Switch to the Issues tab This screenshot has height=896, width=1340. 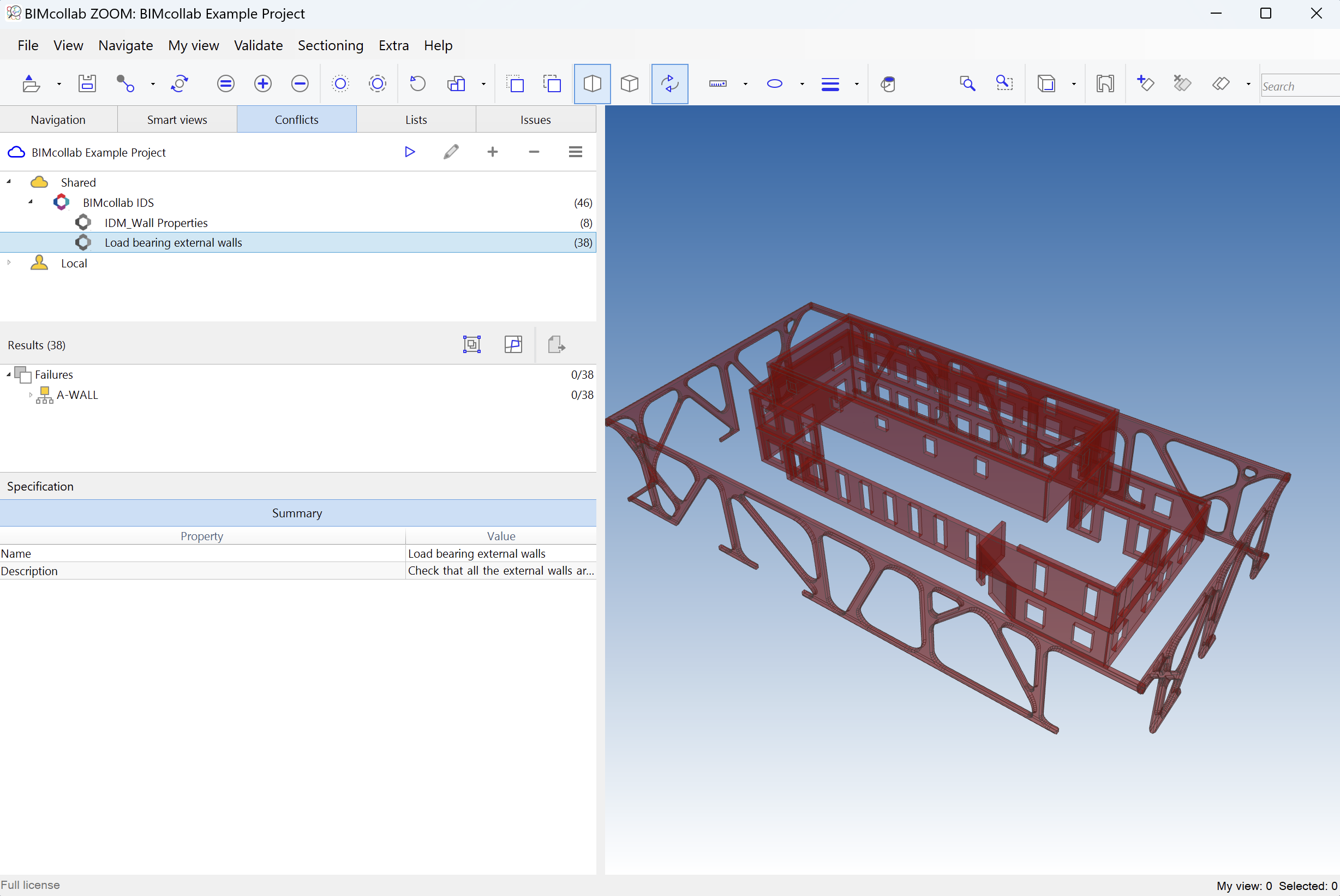click(x=535, y=120)
